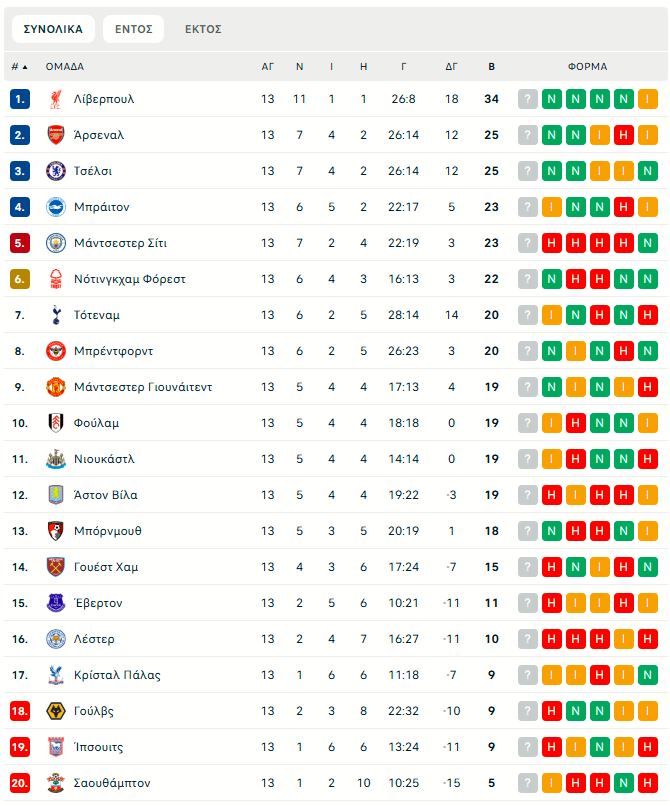Sort table by the # rank column
The height and width of the screenshot is (806, 670).
click(x=19, y=67)
